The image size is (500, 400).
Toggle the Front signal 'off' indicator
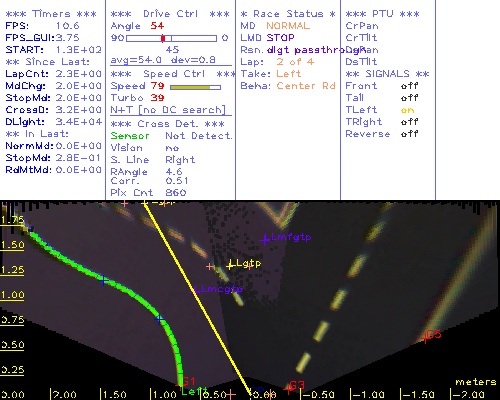pyautogui.click(x=410, y=86)
